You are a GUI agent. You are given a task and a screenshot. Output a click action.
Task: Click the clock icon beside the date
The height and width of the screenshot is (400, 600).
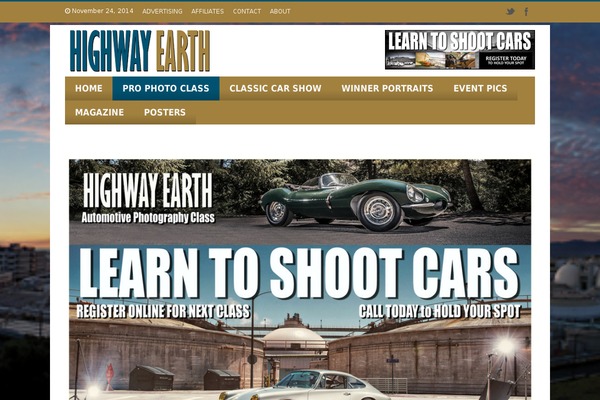tap(68, 11)
